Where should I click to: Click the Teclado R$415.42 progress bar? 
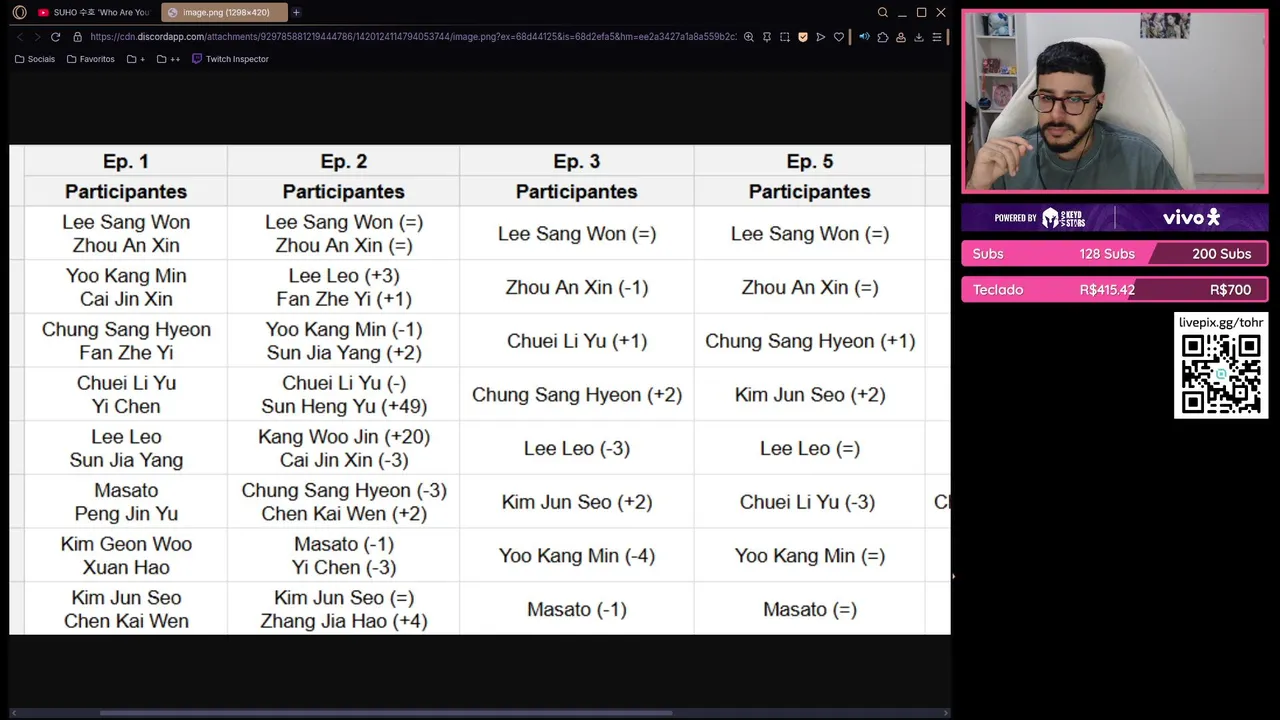1115,290
